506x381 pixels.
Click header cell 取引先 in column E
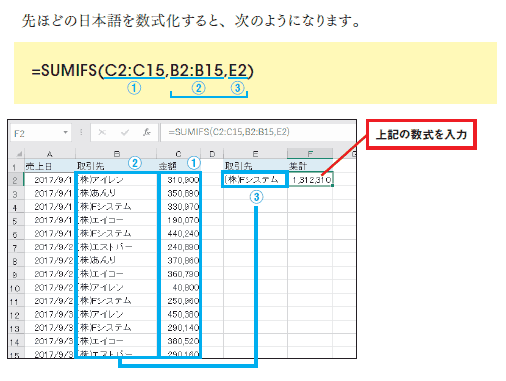point(255,166)
